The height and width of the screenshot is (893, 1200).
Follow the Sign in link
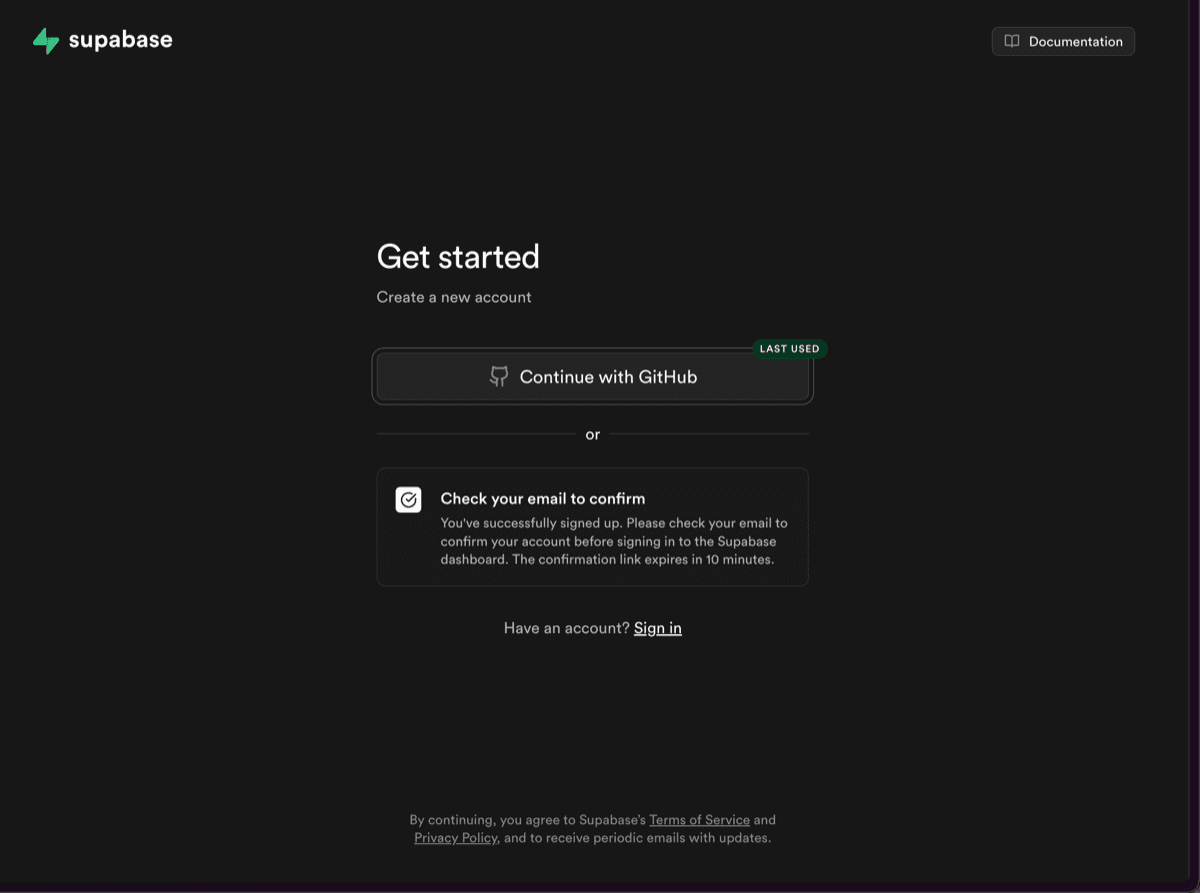click(x=657, y=628)
